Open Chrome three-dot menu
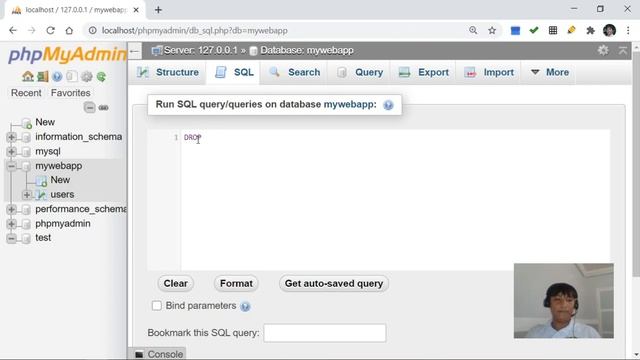640x360 pixels. point(628,30)
